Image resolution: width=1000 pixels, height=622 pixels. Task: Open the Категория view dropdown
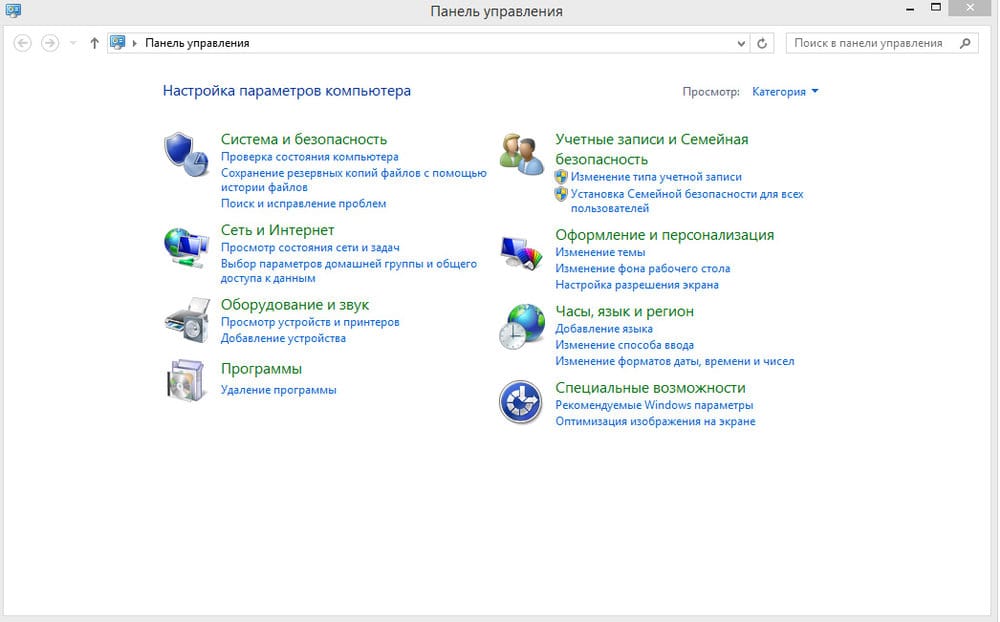785,91
